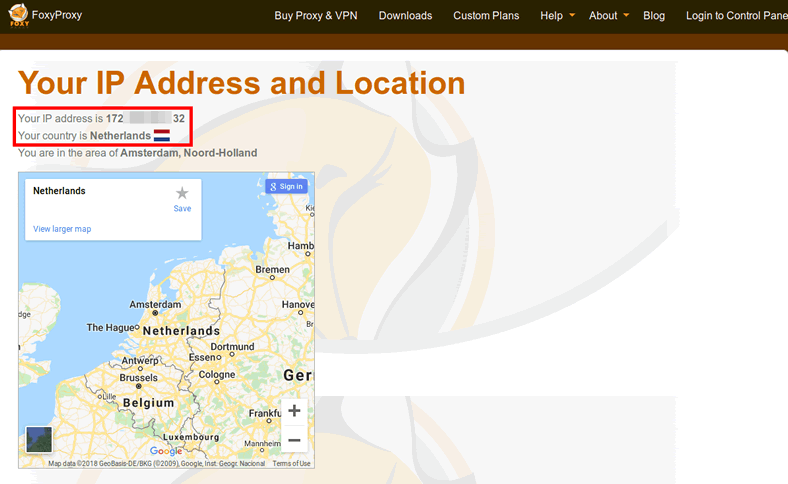788x484 pixels.
Task: Click the Essen label on the map
Action: tap(203, 357)
